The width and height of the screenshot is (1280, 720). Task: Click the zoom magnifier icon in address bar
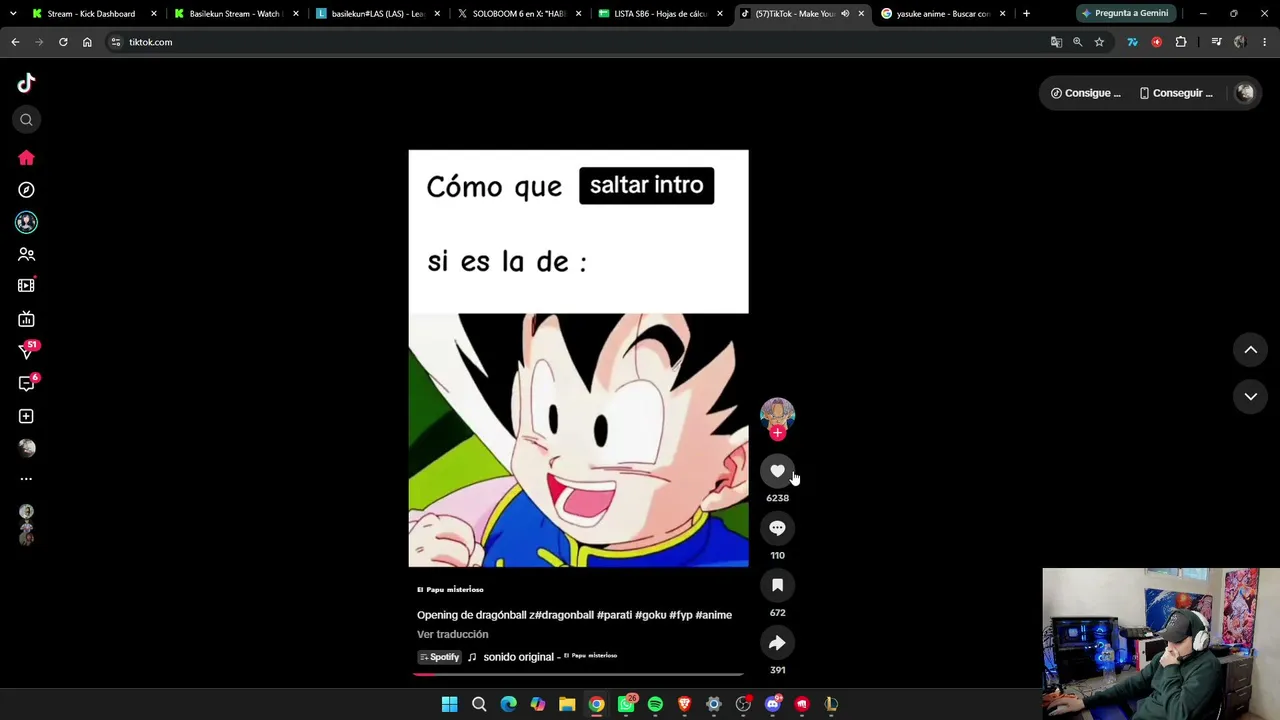(1077, 42)
